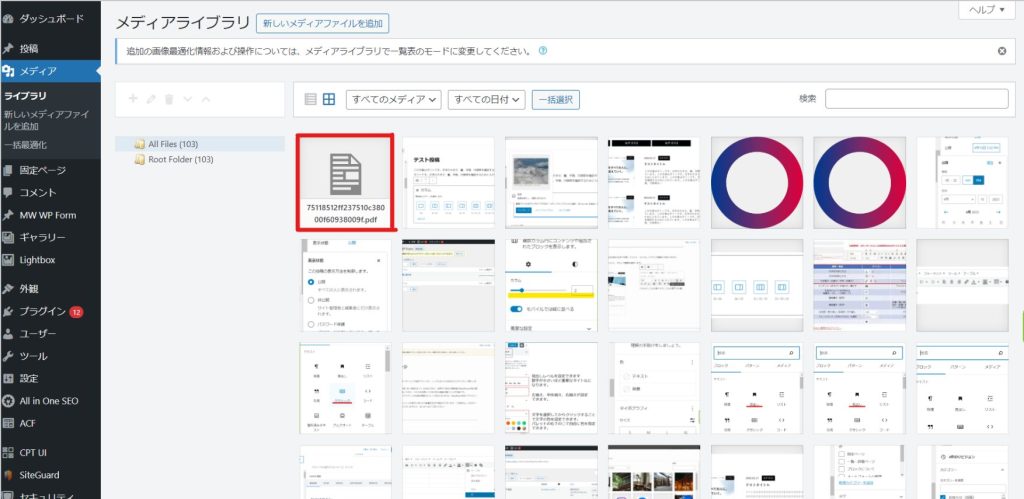The height and width of the screenshot is (499, 1024).
Task: Open the 一括最適化 submenu link
Action: (25, 145)
